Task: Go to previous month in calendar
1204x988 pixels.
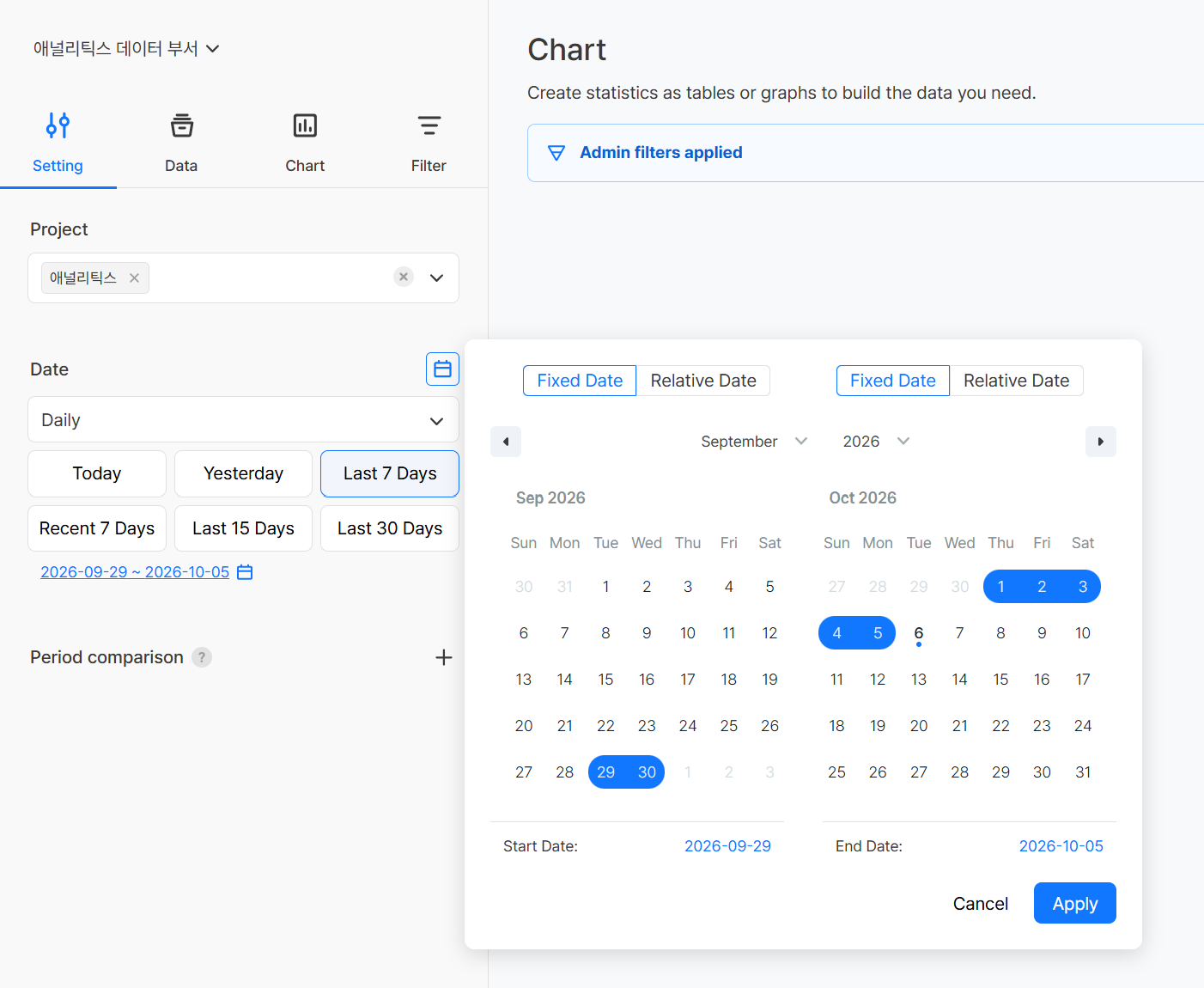Action: coord(506,442)
